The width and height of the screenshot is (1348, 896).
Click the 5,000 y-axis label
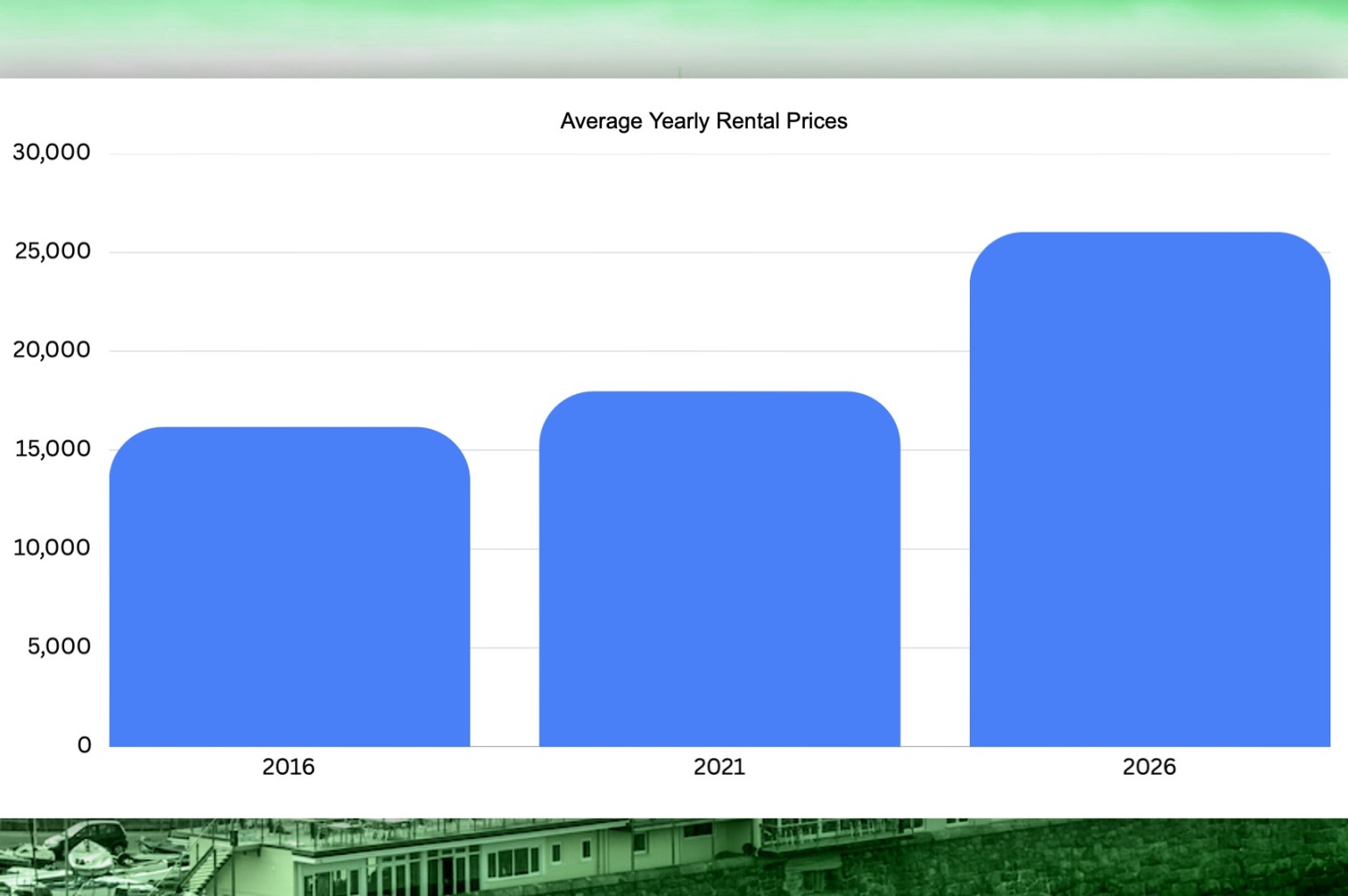pyautogui.click(x=59, y=647)
